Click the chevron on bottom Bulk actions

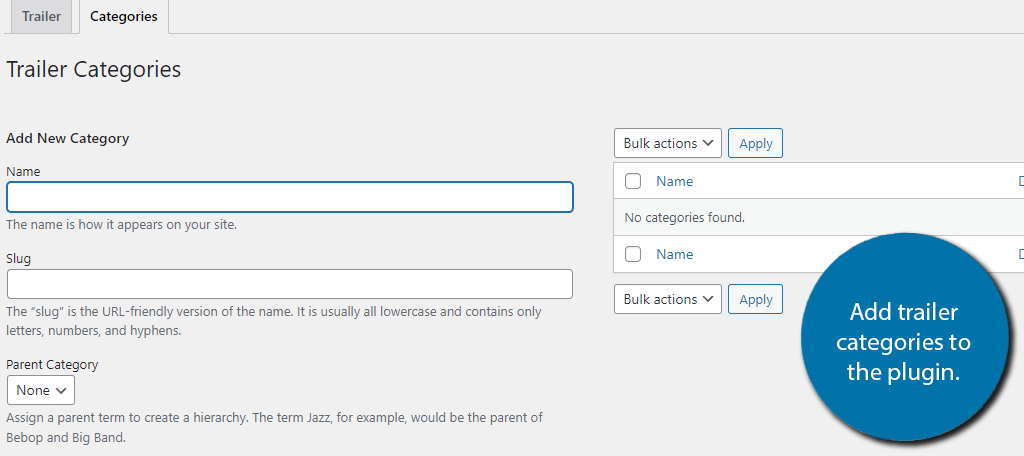point(707,300)
